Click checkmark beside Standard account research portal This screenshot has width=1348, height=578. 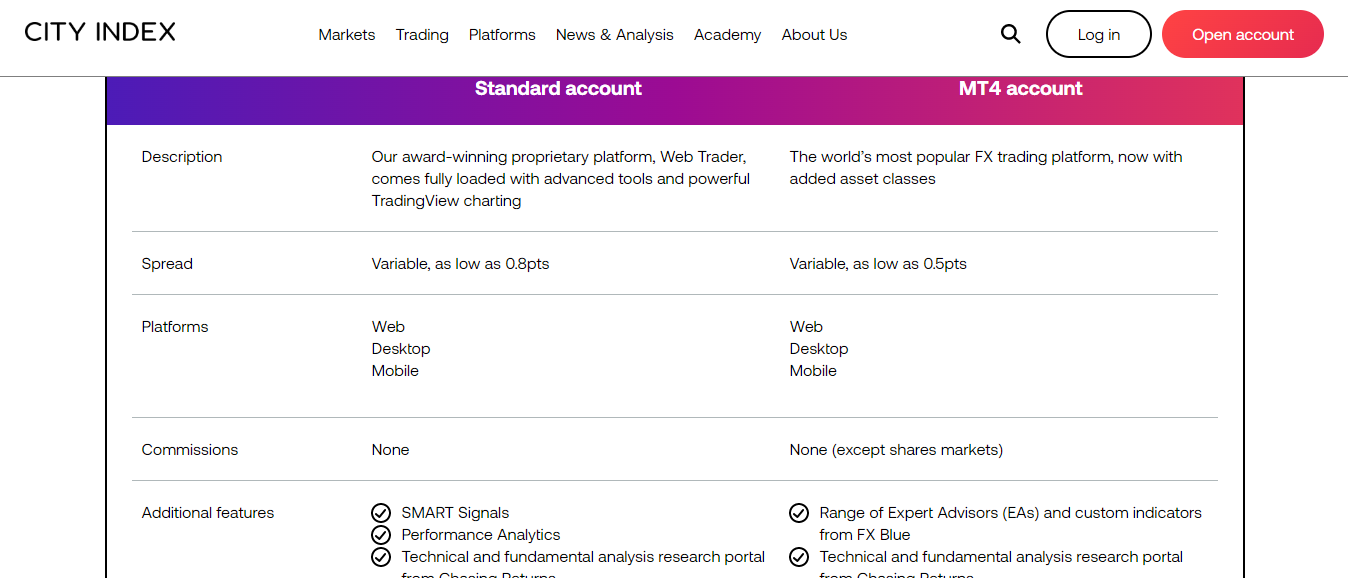coord(381,557)
